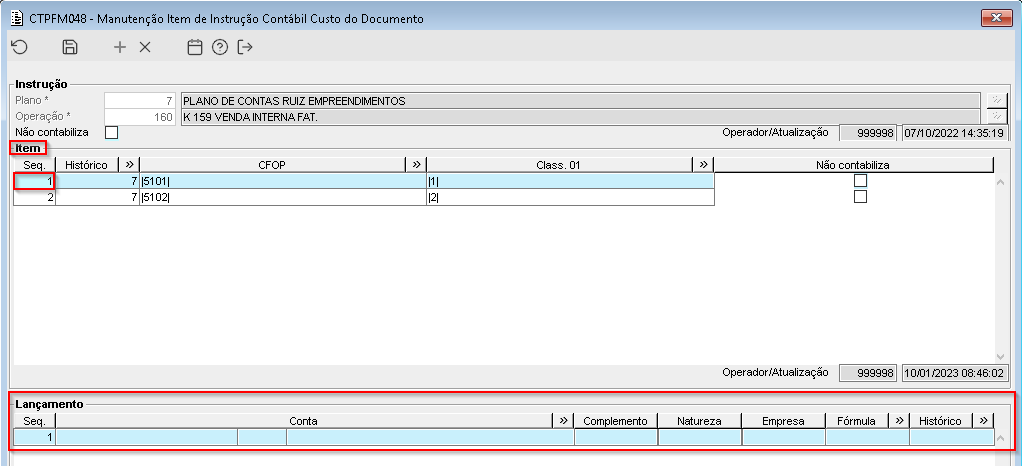Click the empty Empresa cell in Lançamento row 1
This screenshot has height=466, width=1022.
[783, 437]
